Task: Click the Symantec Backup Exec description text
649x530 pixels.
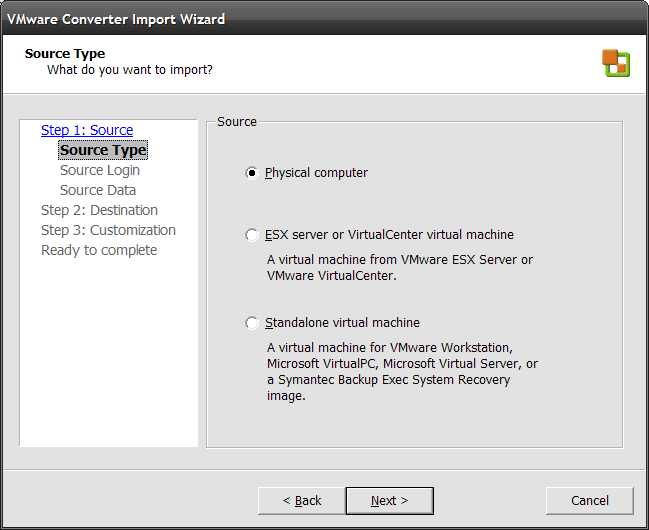Action: [x=402, y=371]
